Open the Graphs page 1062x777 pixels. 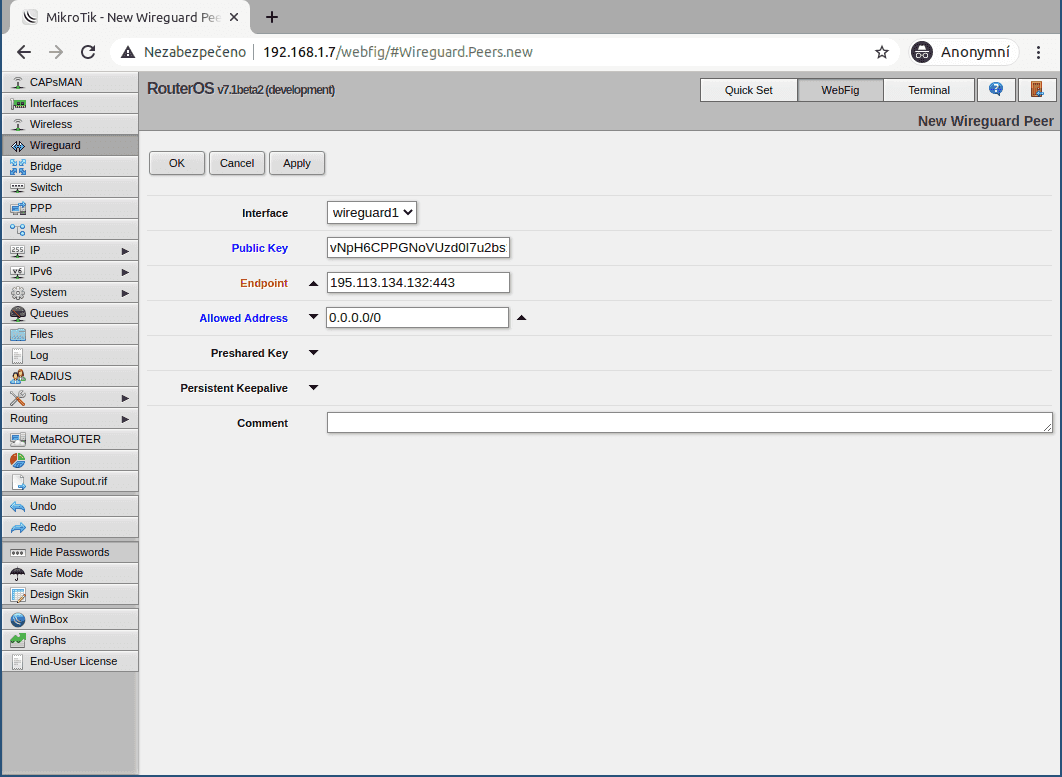coord(70,640)
